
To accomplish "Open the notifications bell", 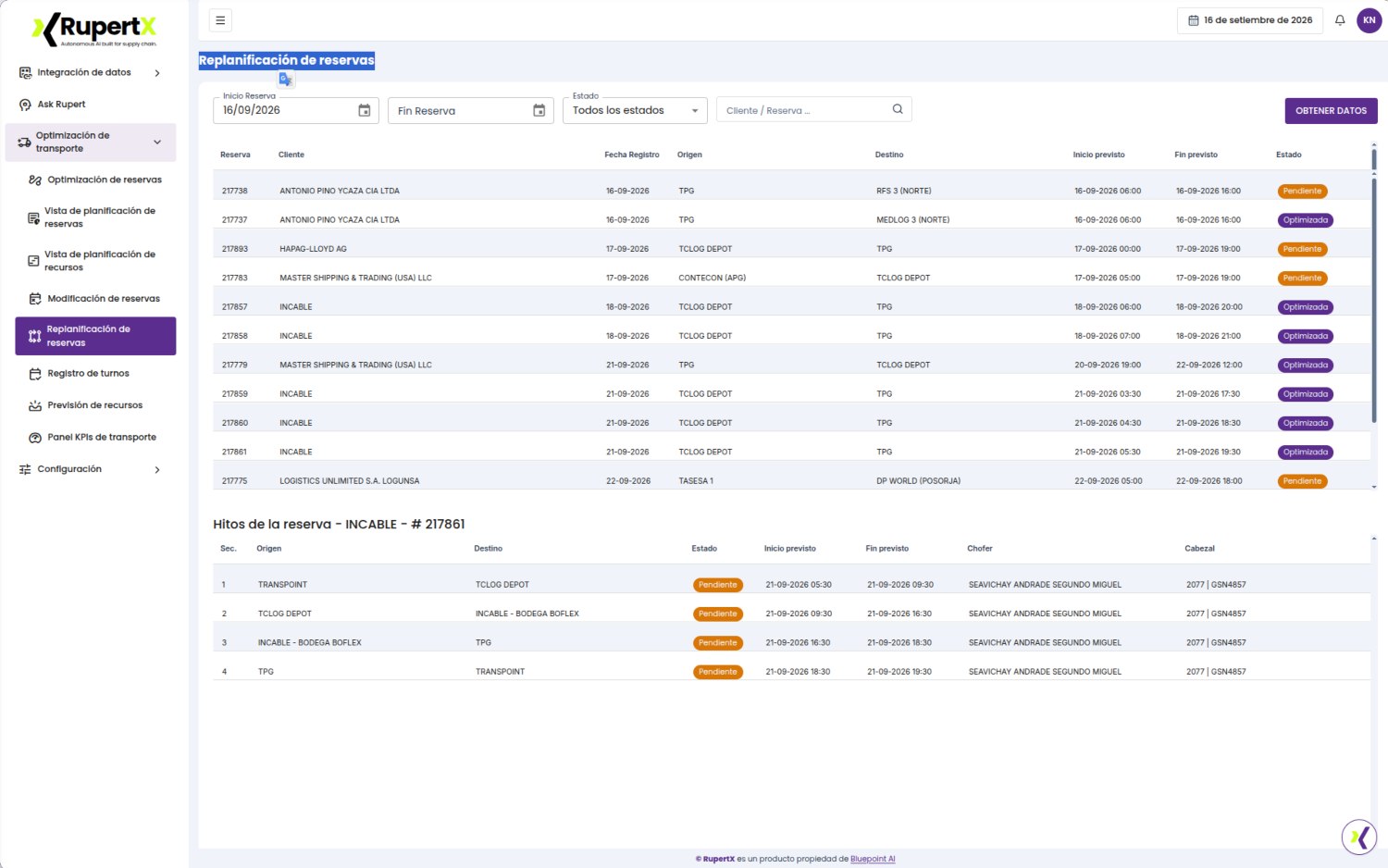I will 1340,20.
